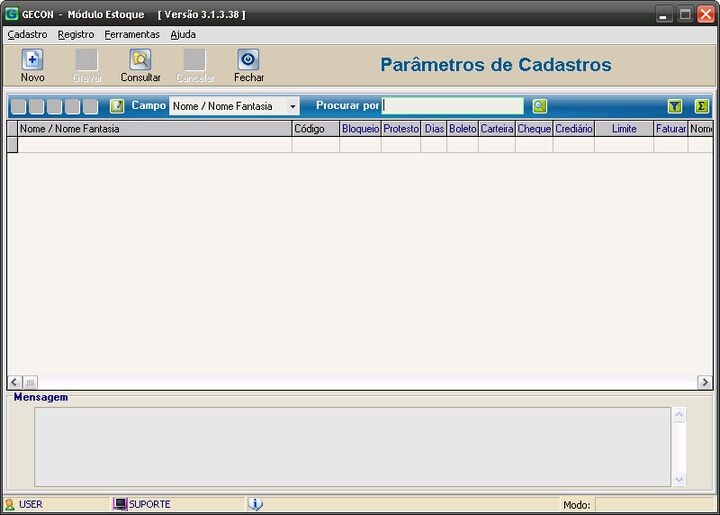This screenshot has height=515, width=720.
Task: Click the Carteira column header
Action: pos(497,129)
